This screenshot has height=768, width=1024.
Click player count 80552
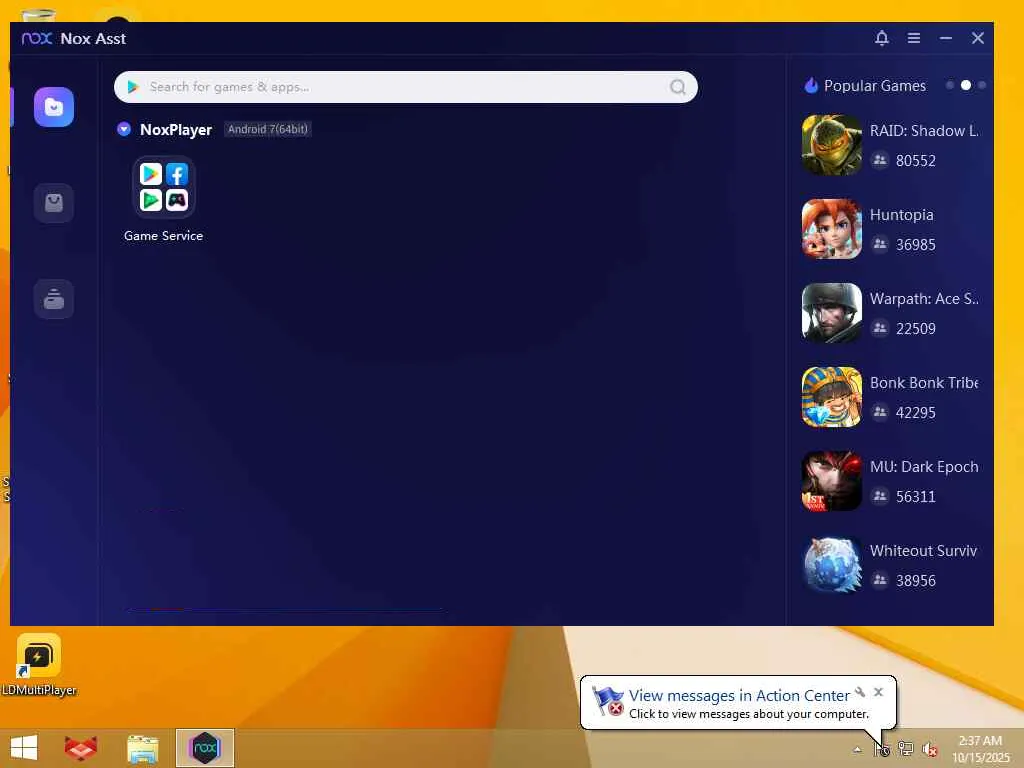pyautogui.click(x=916, y=161)
